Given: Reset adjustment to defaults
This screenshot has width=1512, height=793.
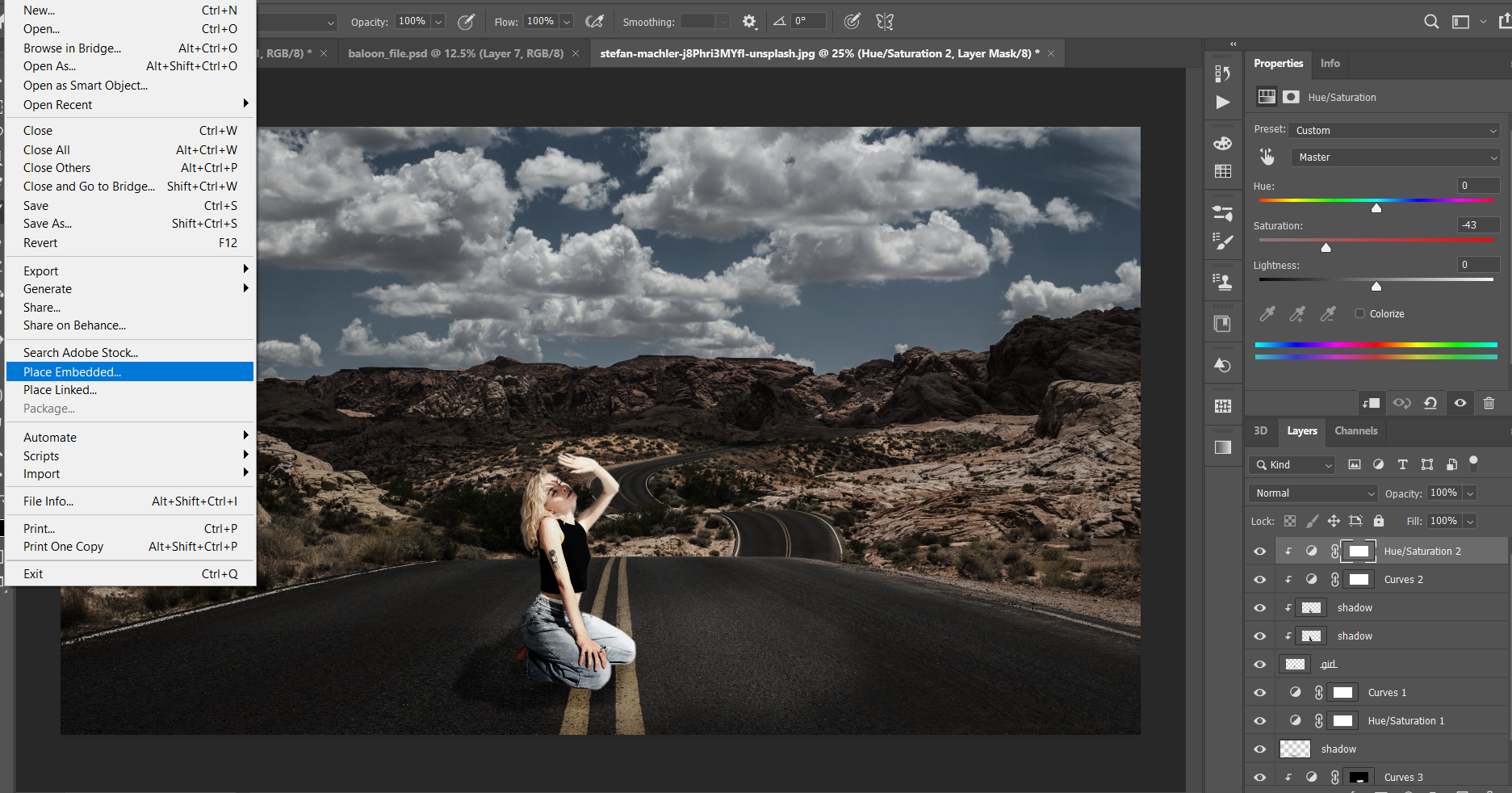Looking at the screenshot, I should click(x=1430, y=403).
